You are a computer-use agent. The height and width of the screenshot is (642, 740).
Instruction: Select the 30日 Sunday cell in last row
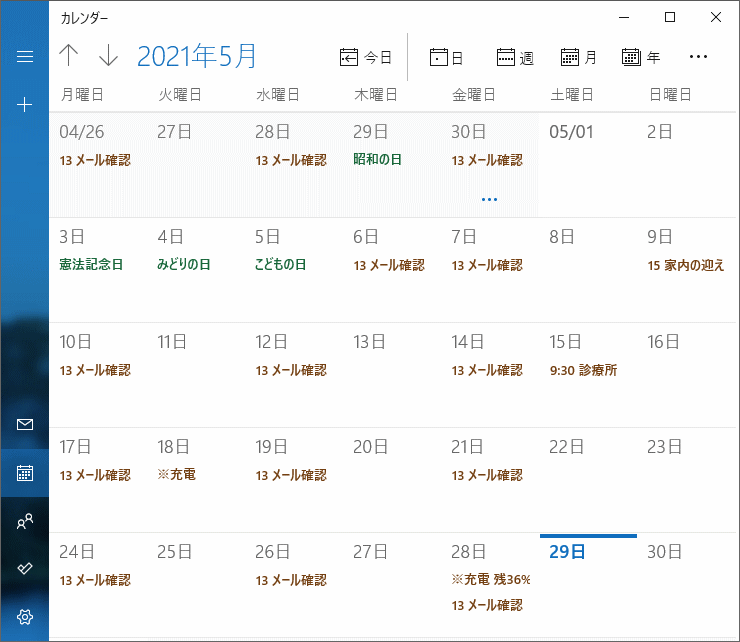tap(686, 585)
